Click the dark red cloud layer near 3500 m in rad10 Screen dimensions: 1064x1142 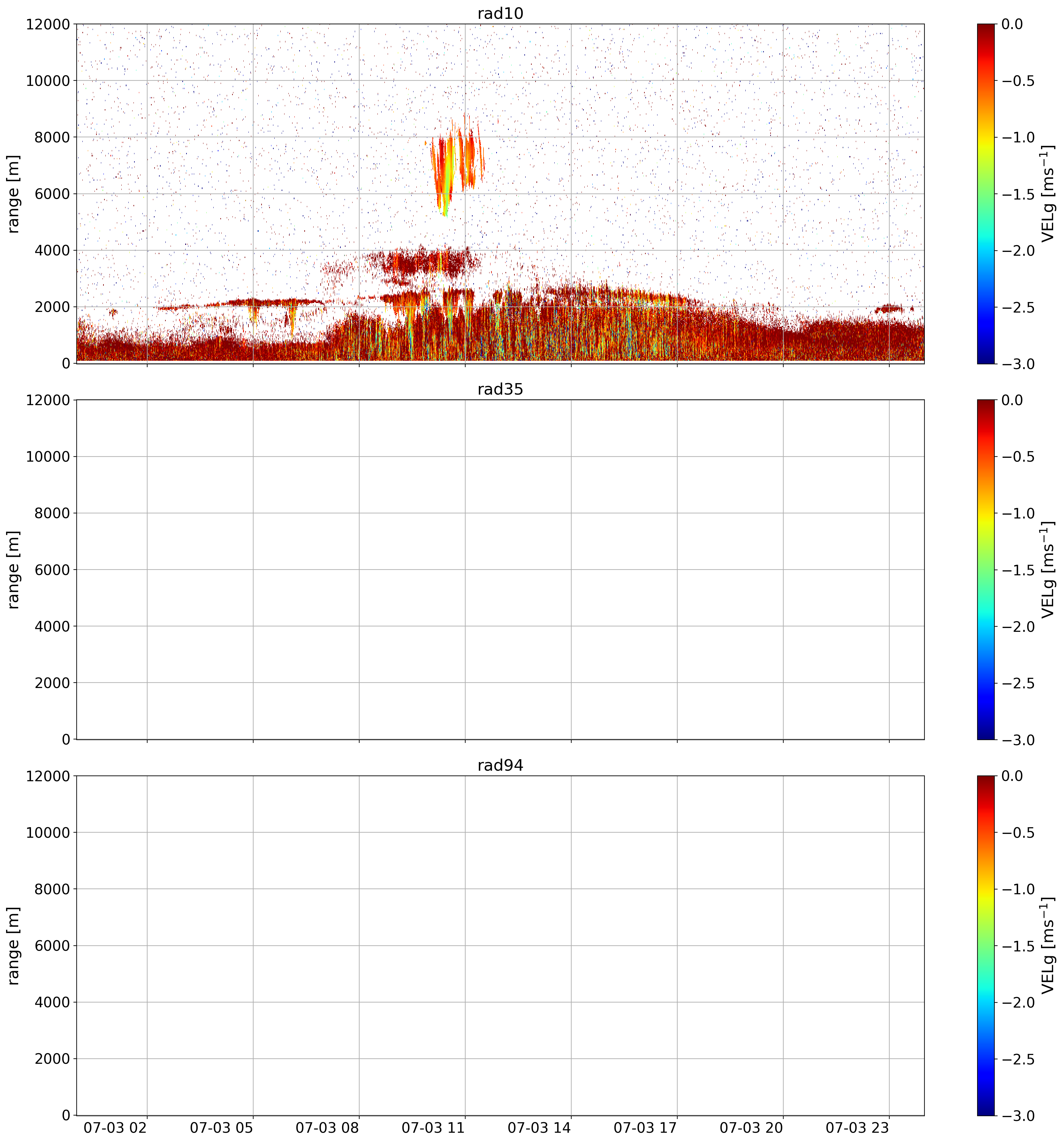[x=425, y=263]
